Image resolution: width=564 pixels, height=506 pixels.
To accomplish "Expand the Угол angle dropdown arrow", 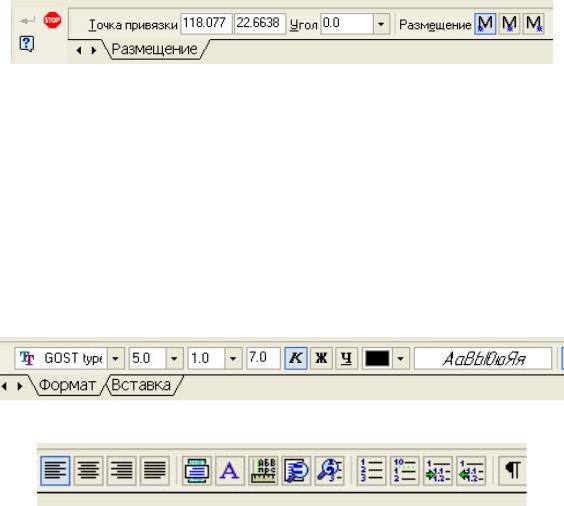I will pos(381,24).
